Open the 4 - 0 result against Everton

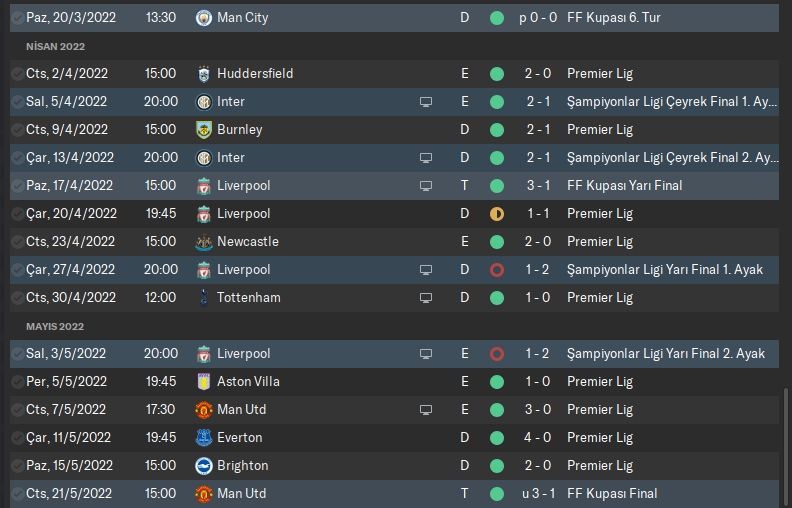pyautogui.click(x=537, y=438)
